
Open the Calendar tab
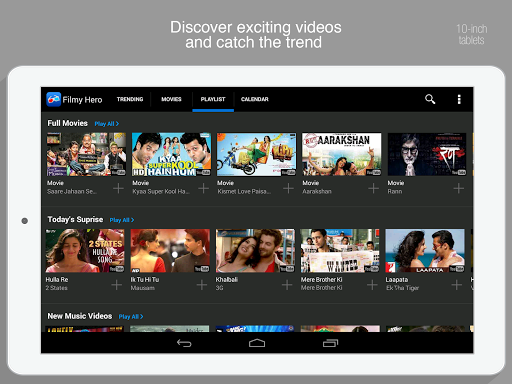(255, 99)
